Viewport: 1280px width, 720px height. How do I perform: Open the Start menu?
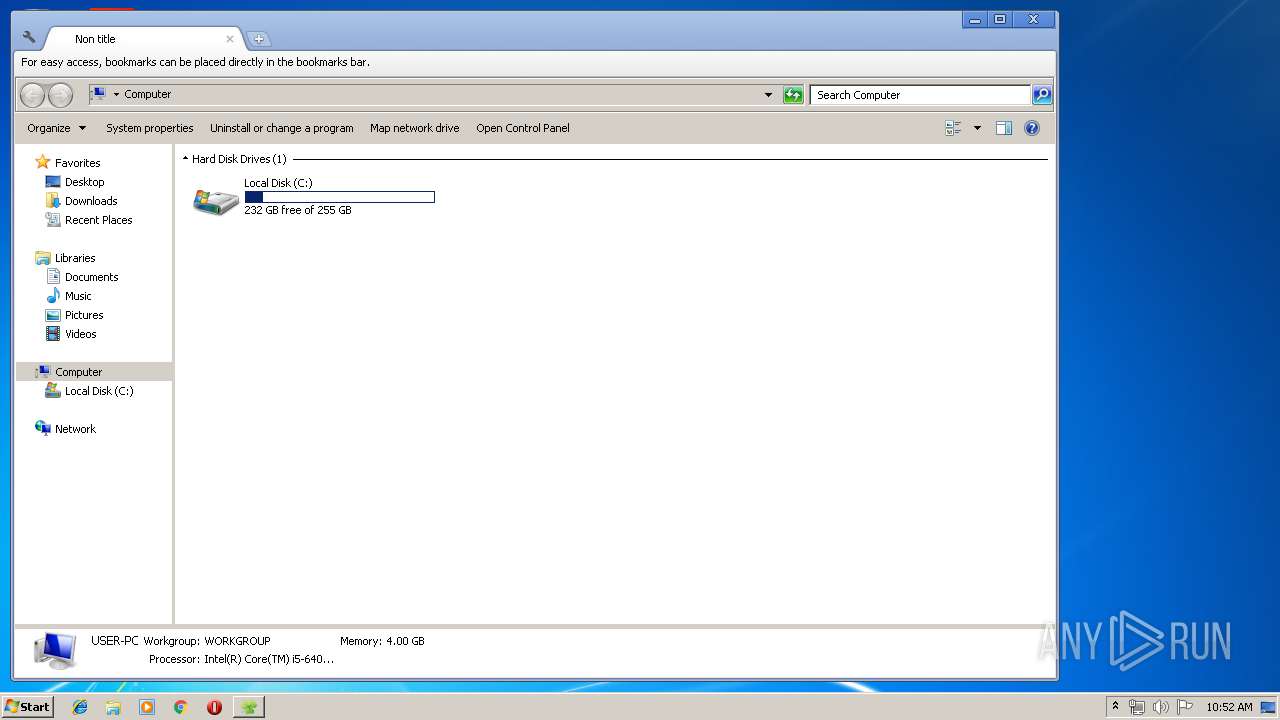point(27,707)
